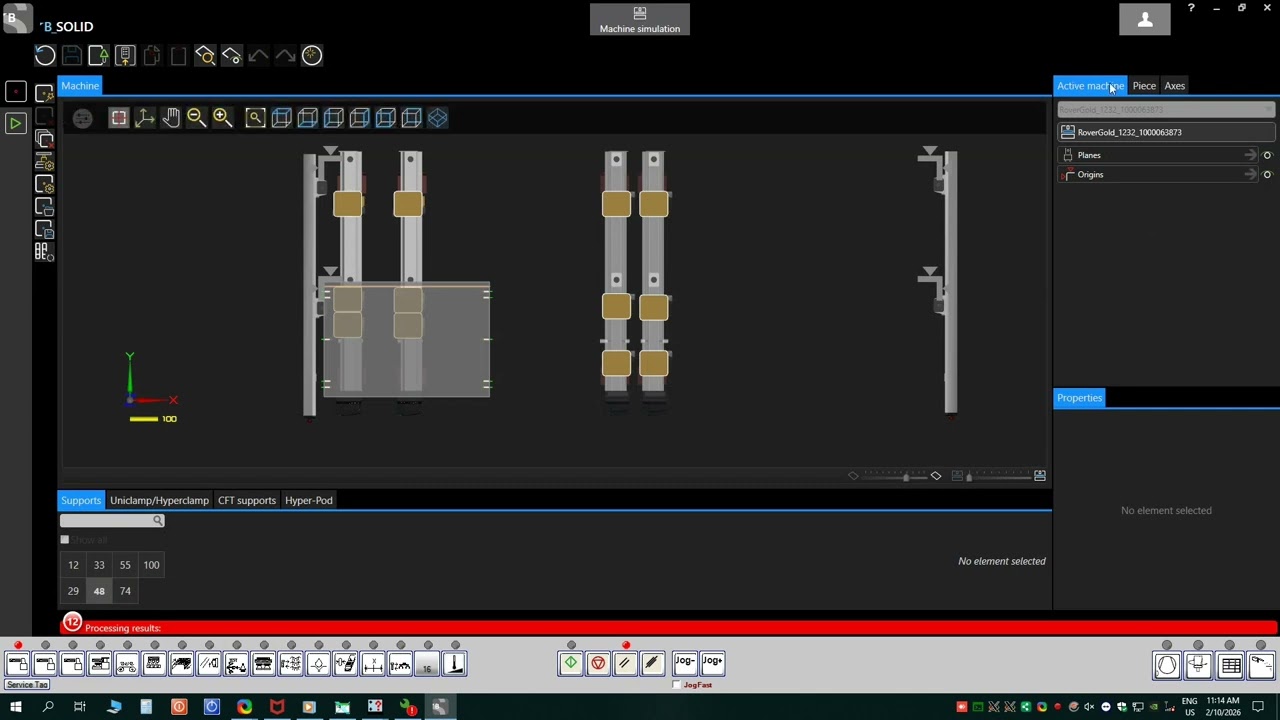The width and height of the screenshot is (1280, 720).
Task: Click the Zoom Out magnifier icon
Action: [196, 118]
